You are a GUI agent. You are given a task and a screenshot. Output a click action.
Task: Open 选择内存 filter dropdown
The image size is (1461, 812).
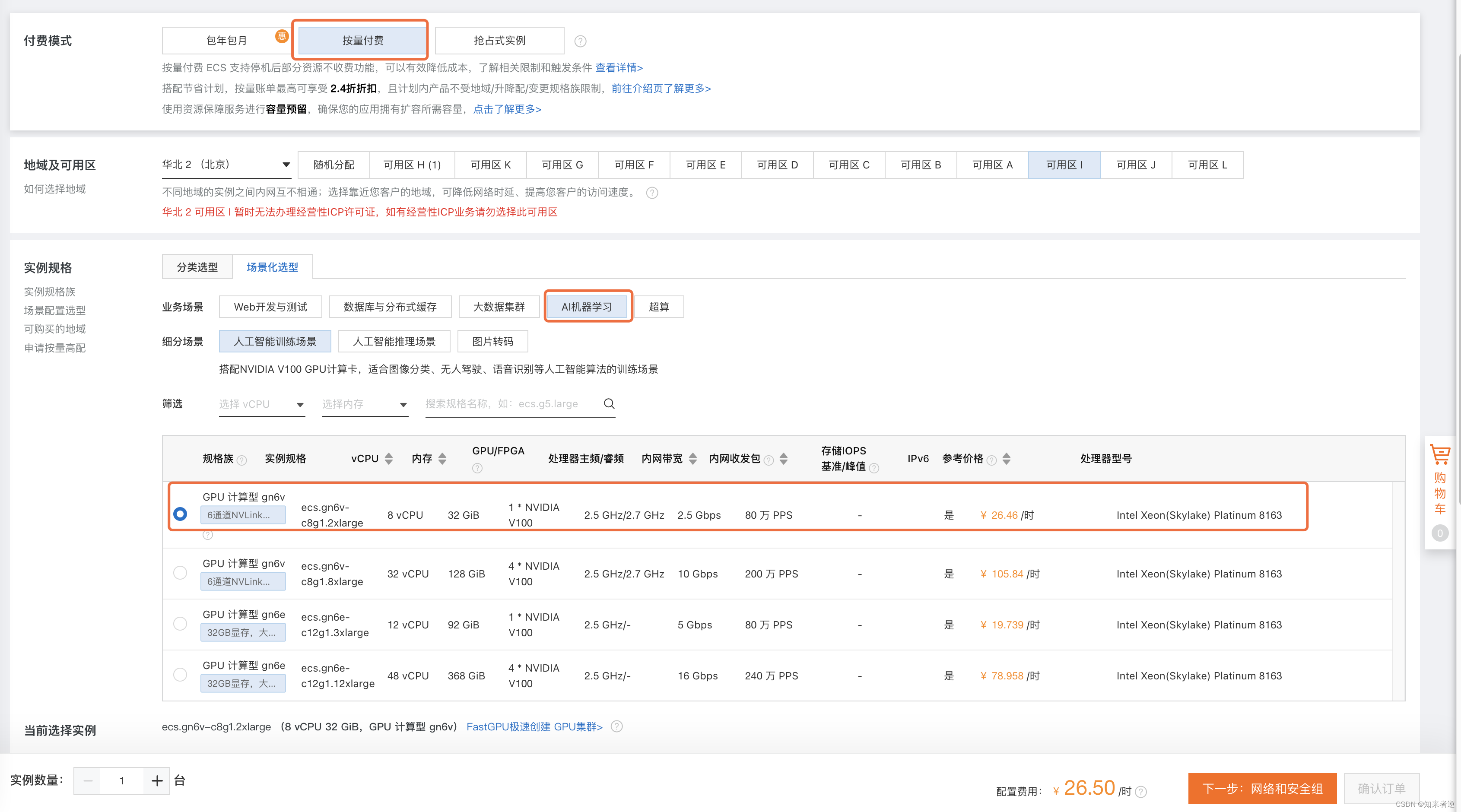point(365,404)
